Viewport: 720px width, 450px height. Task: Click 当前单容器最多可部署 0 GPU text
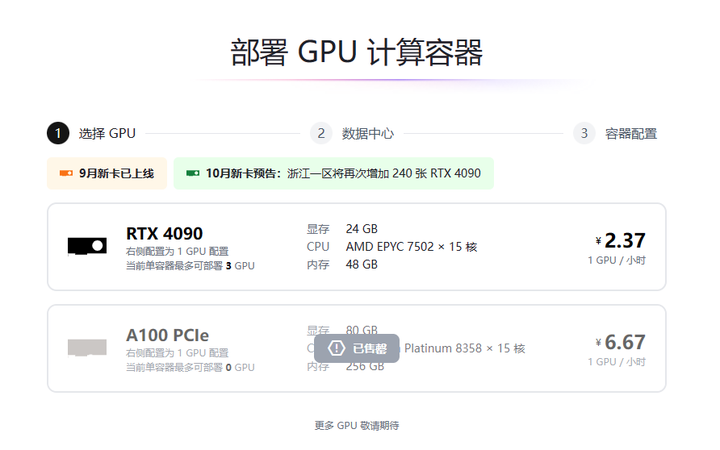tap(190, 367)
